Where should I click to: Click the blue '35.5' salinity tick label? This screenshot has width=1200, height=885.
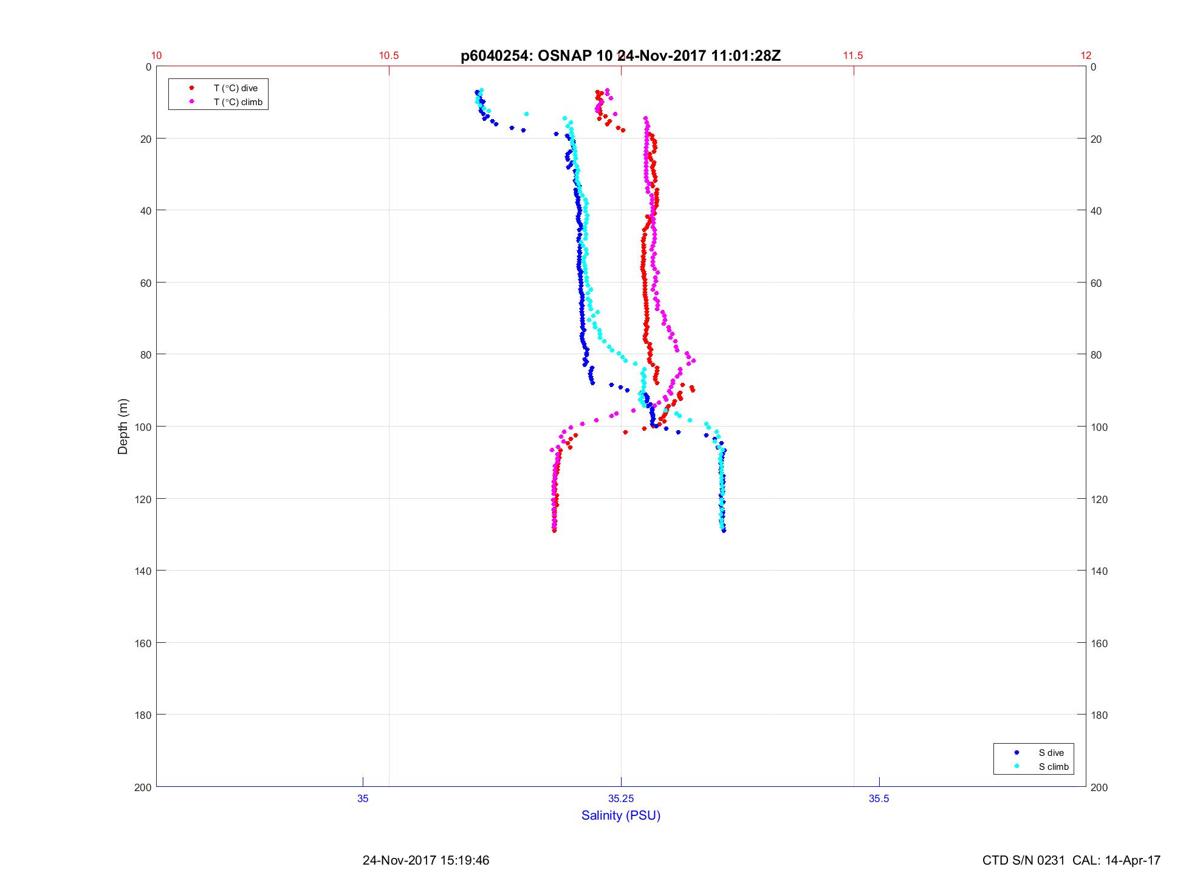[879, 798]
